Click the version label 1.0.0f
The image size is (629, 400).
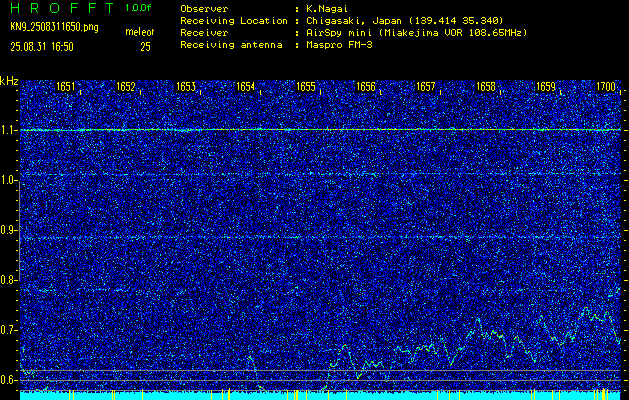tap(138, 8)
